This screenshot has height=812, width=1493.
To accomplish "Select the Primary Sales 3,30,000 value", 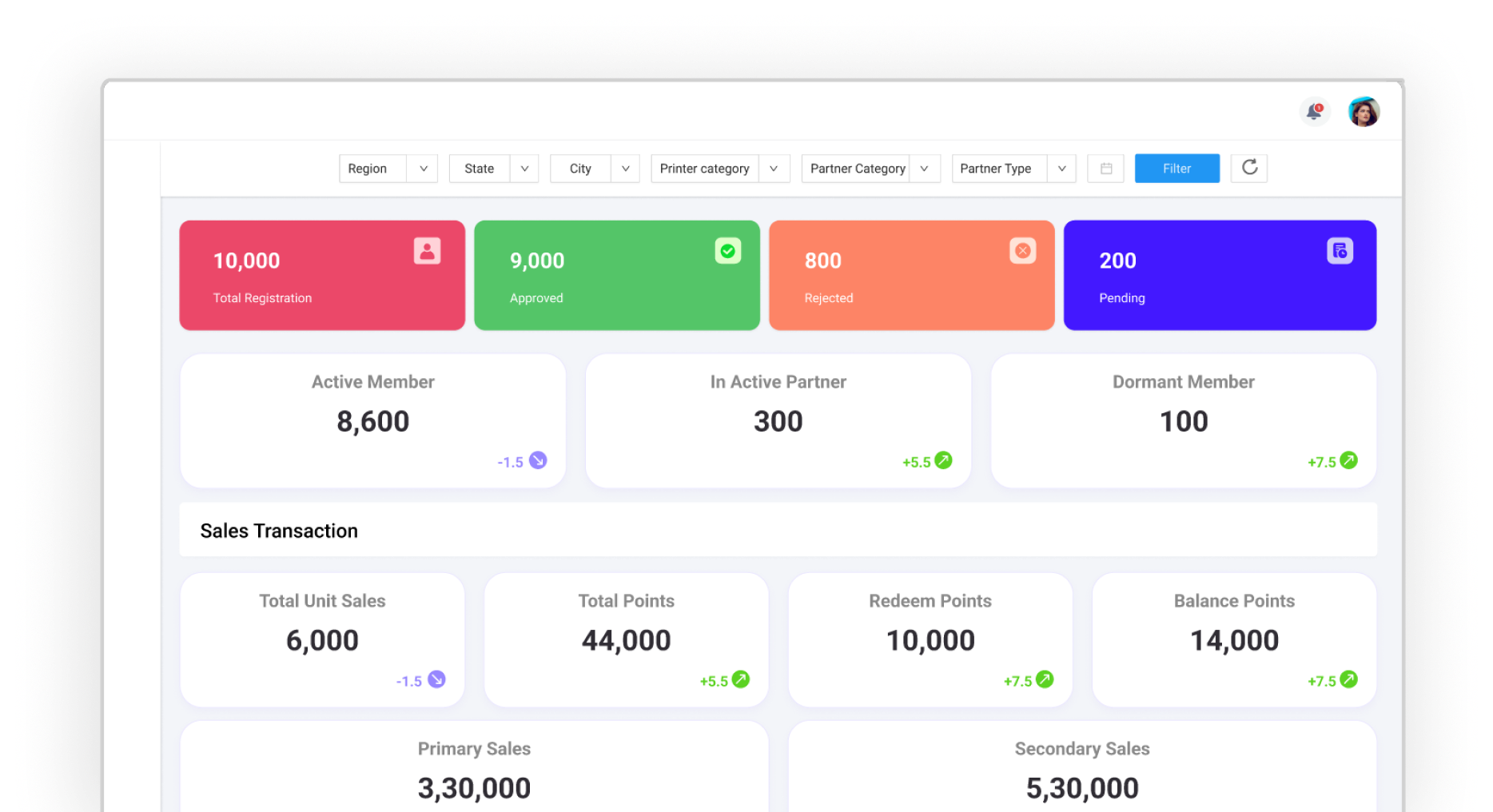I will click(x=474, y=789).
